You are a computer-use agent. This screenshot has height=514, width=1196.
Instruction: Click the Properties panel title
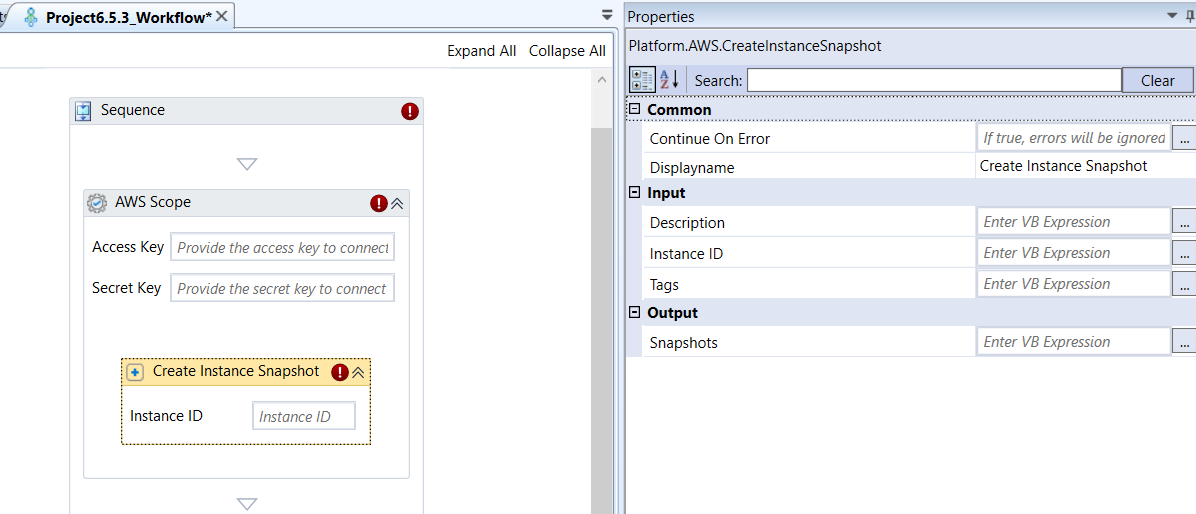[661, 16]
